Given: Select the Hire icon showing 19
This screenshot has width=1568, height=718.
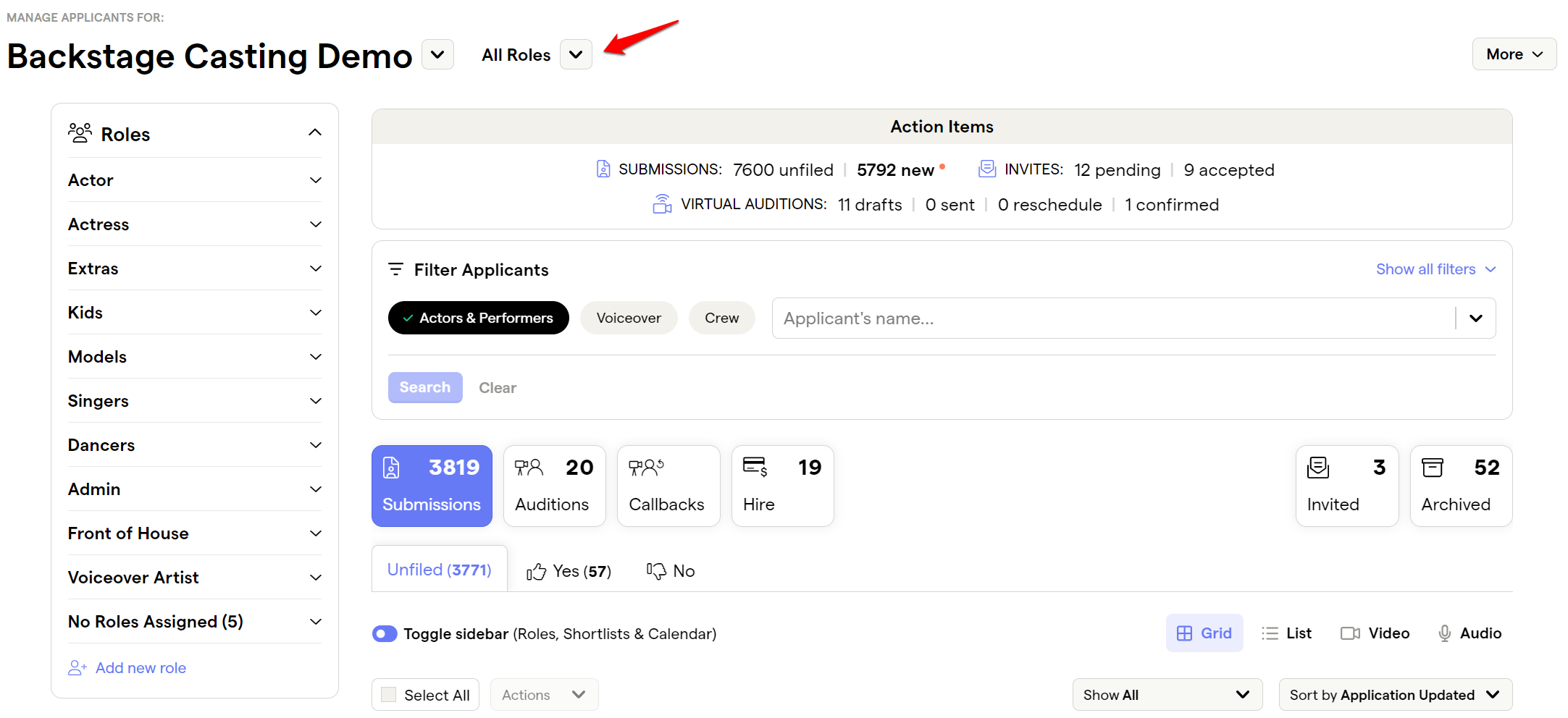Looking at the screenshot, I should (x=754, y=468).
